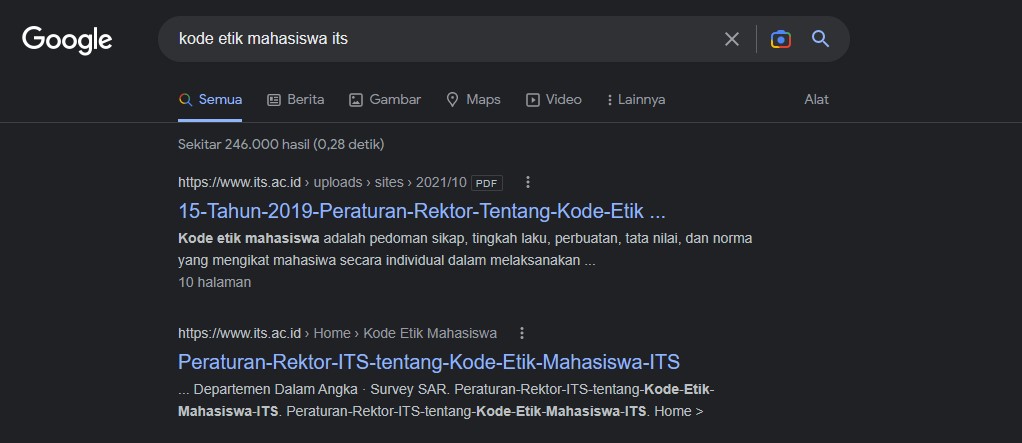Switch to the Gambar tab
The image size is (1022, 443).
click(x=385, y=100)
